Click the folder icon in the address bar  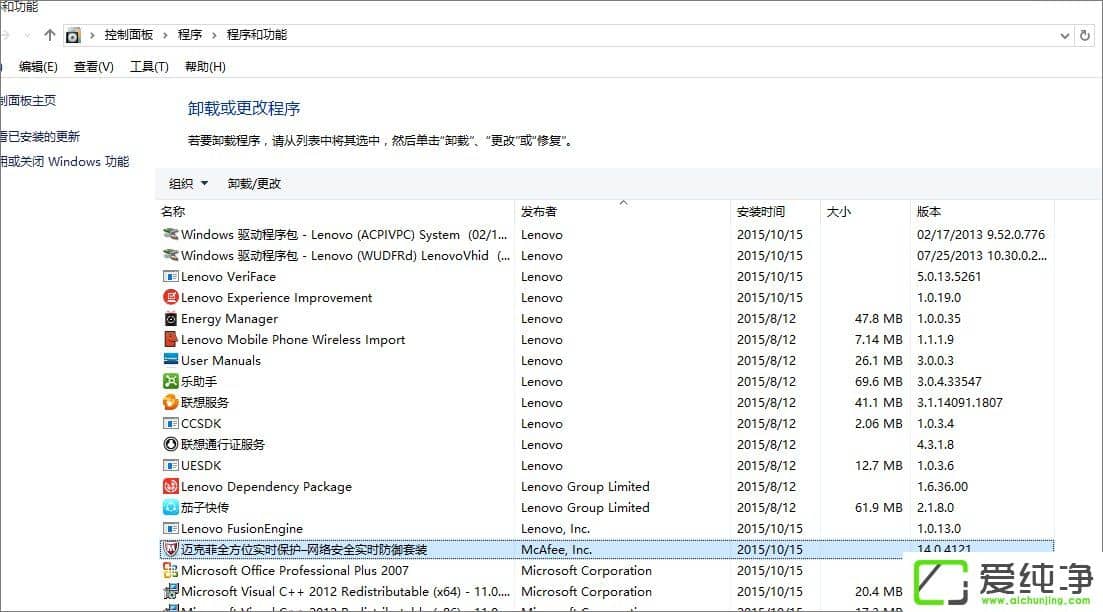[72, 34]
